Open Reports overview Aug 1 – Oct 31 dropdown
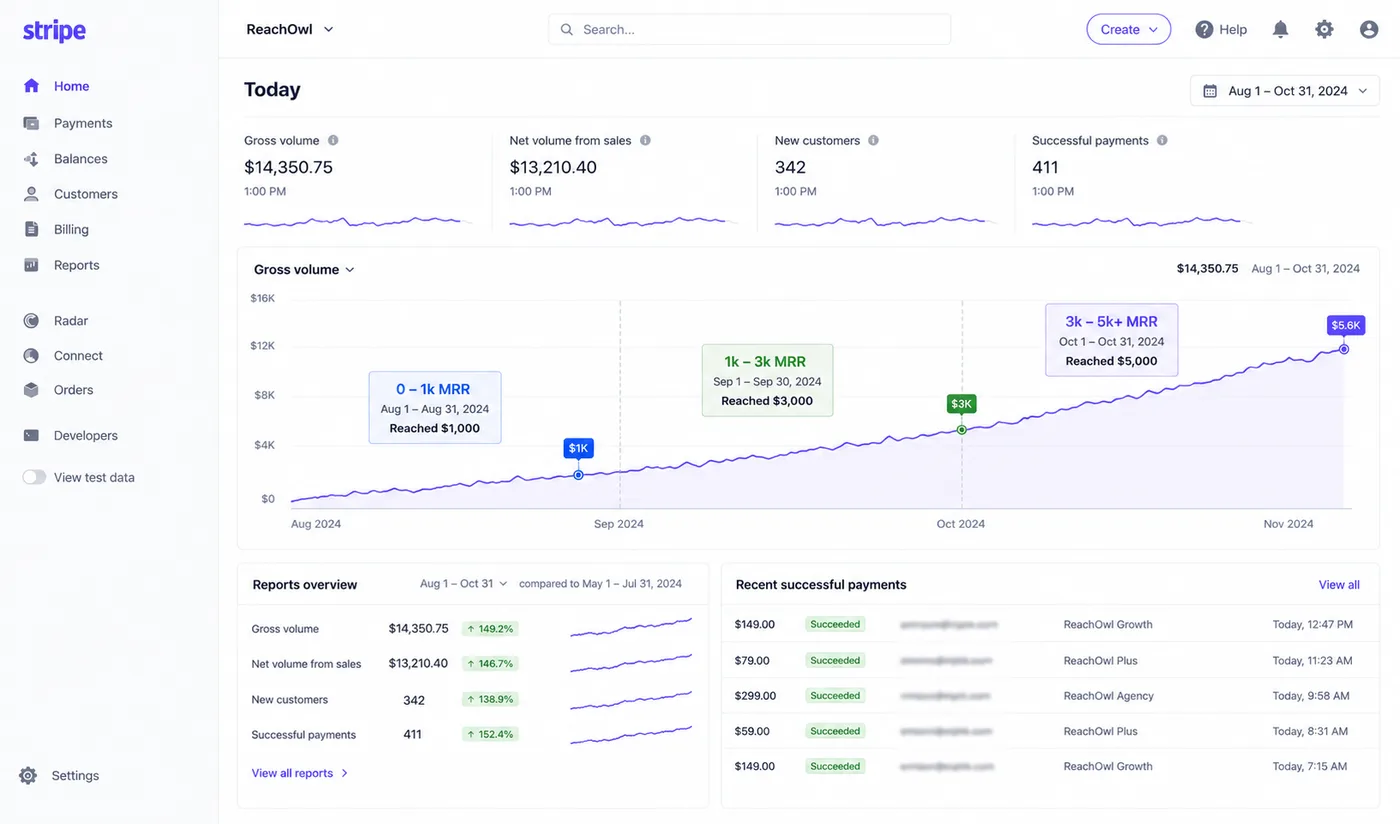The width and height of the screenshot is (1400, 824). pyautogui.click(x=464, y=584)
